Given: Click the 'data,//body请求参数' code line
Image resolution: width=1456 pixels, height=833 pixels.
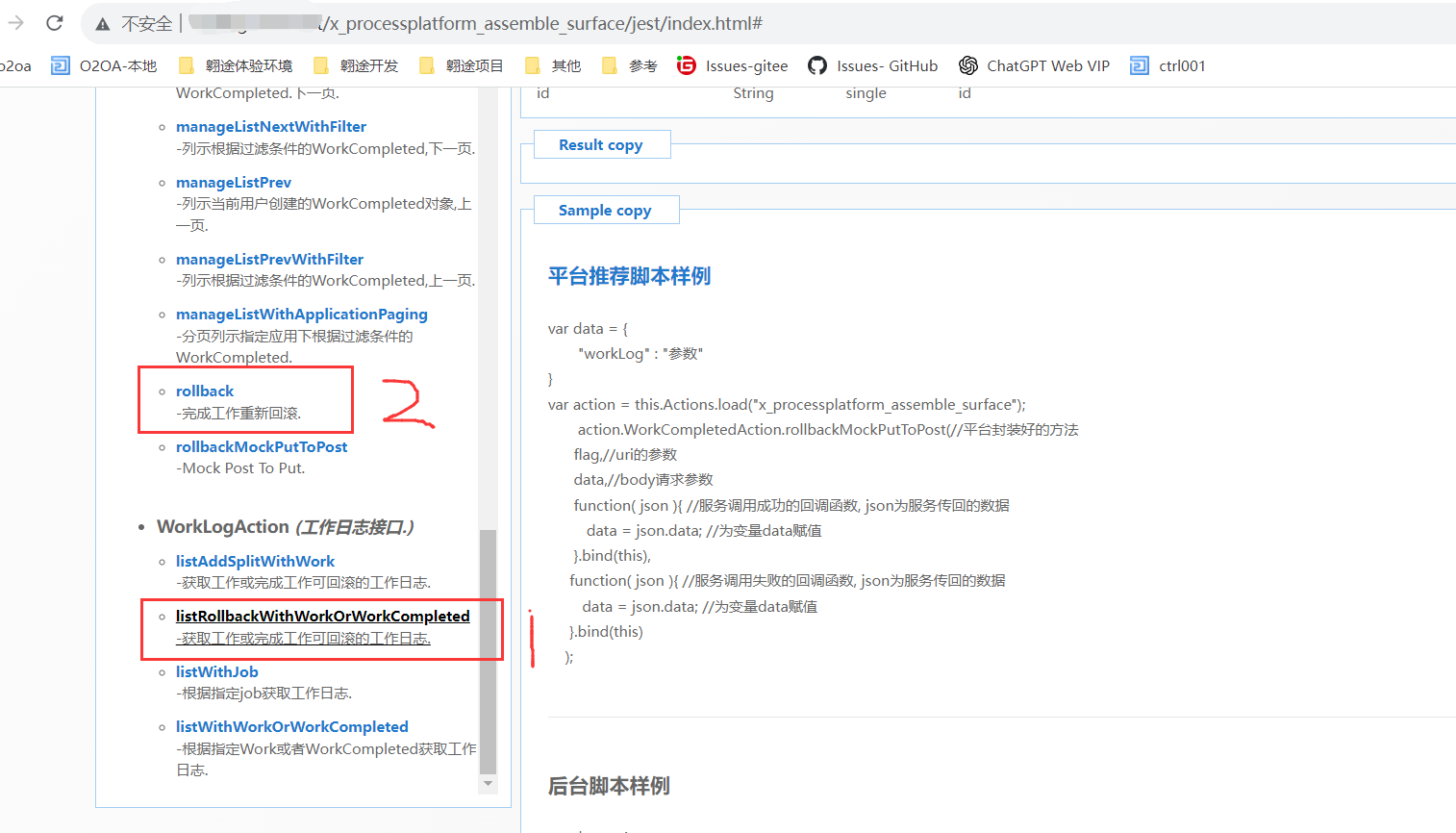Looking at the screenshot, I should [643, 479].
